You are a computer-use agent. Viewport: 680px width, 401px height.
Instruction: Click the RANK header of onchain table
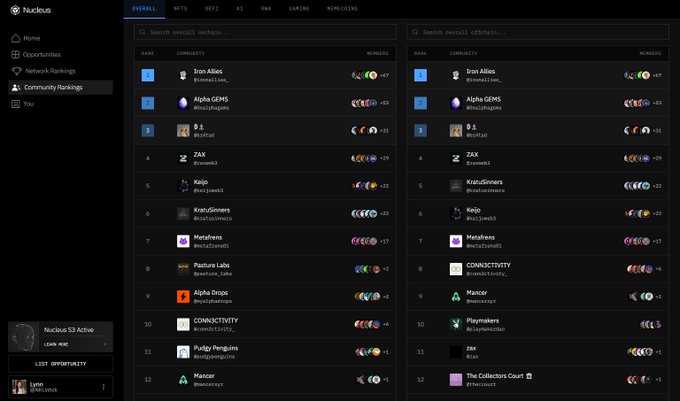(147, 53)
